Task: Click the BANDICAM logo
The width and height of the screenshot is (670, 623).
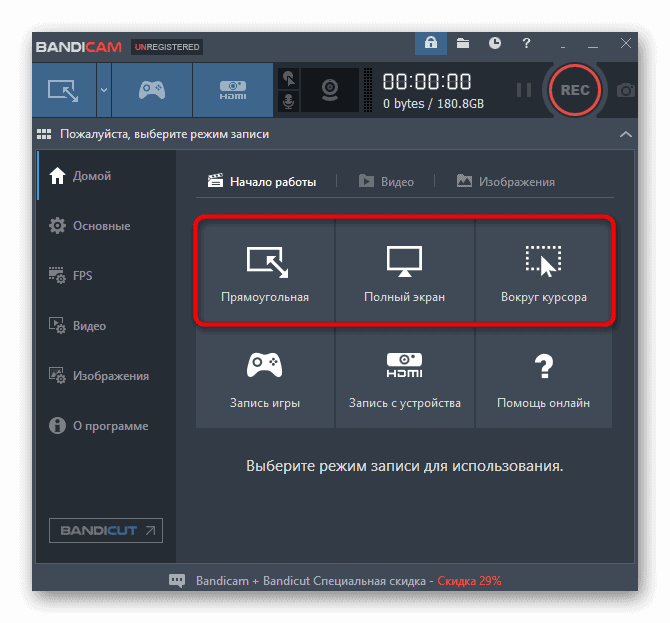Action: pos(79,47)
